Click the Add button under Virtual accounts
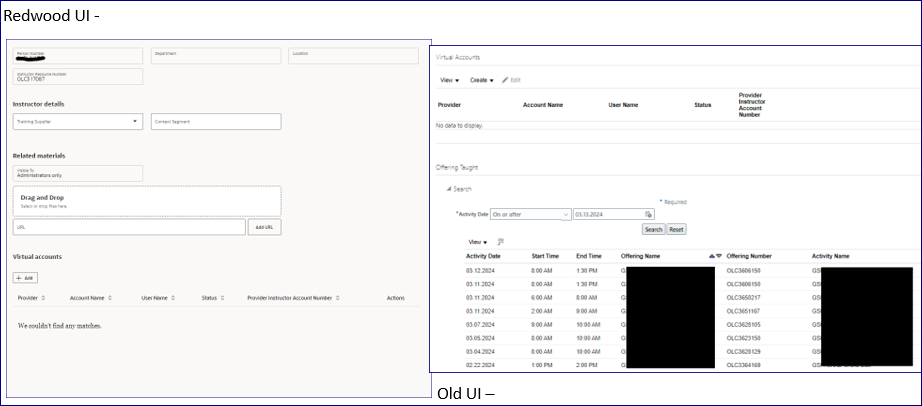The image size is (922, 406). tap(25, 278)
